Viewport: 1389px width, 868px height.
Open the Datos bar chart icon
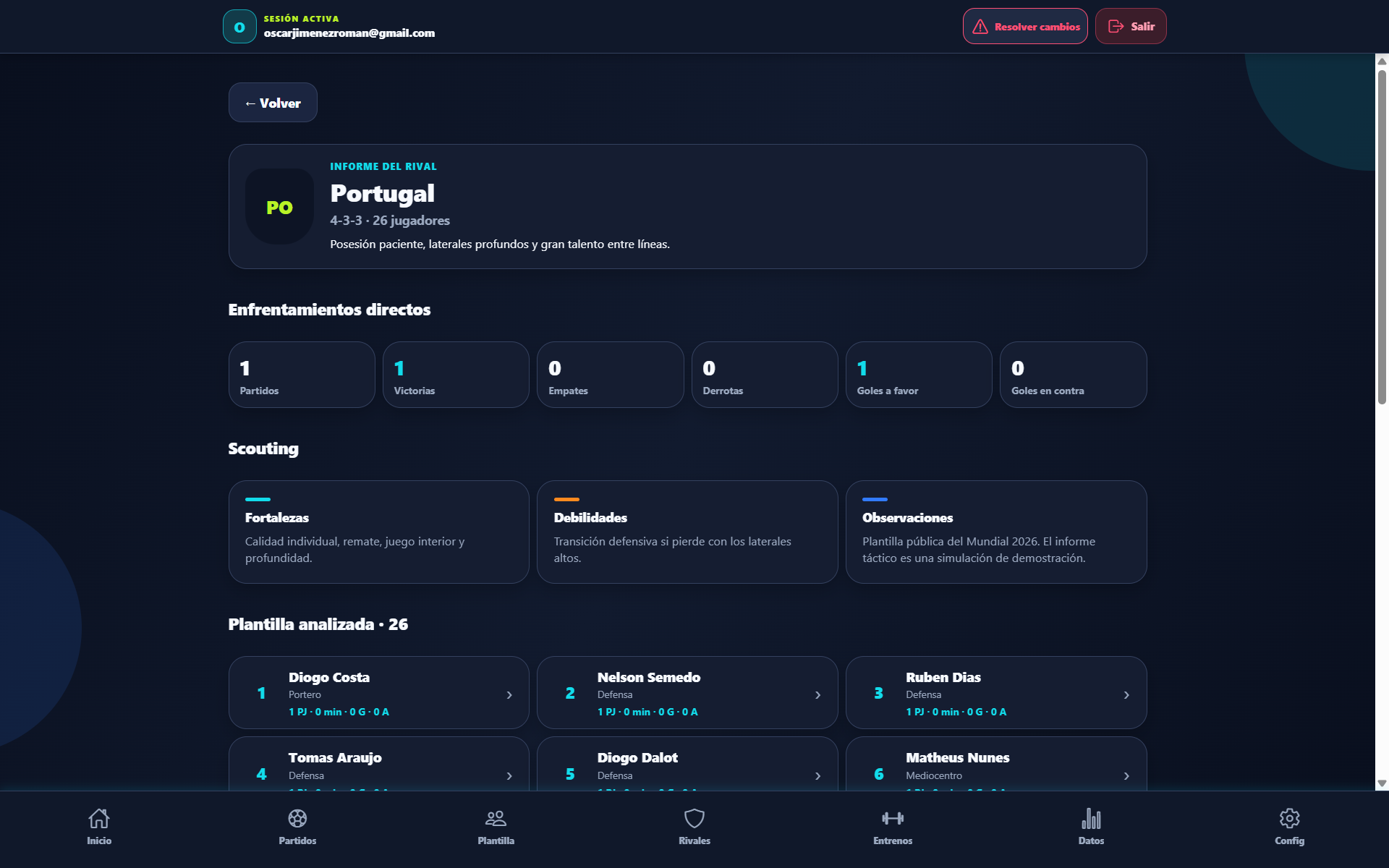click(1091, 818)
